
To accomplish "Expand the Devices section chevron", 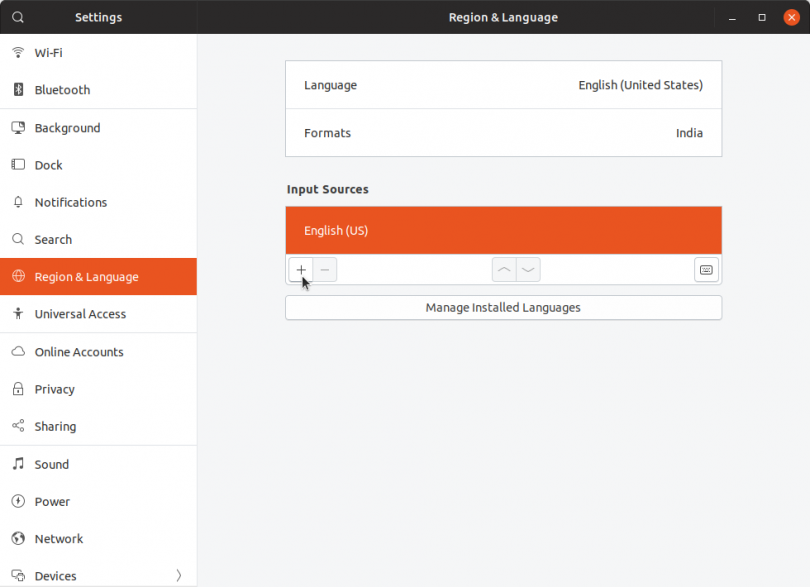I will (x=179, y=576).
